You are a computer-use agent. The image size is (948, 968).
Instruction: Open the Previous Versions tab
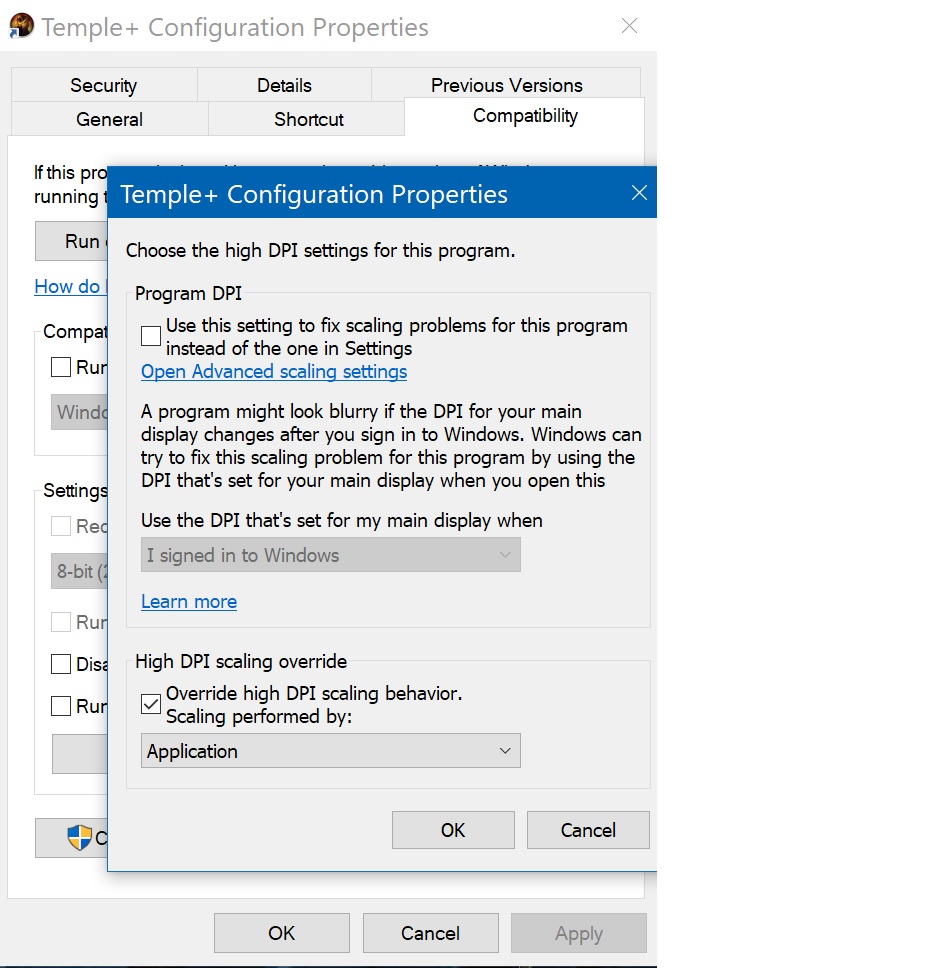(506, 85)
